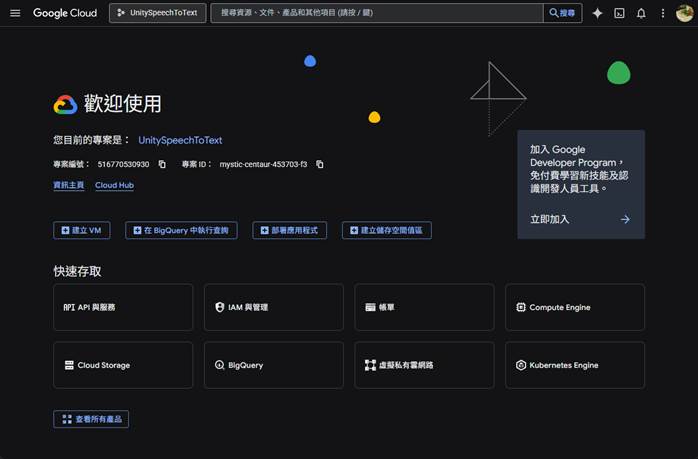Click 在 BigQuery 中執行查詢 button

click(181, 230)
